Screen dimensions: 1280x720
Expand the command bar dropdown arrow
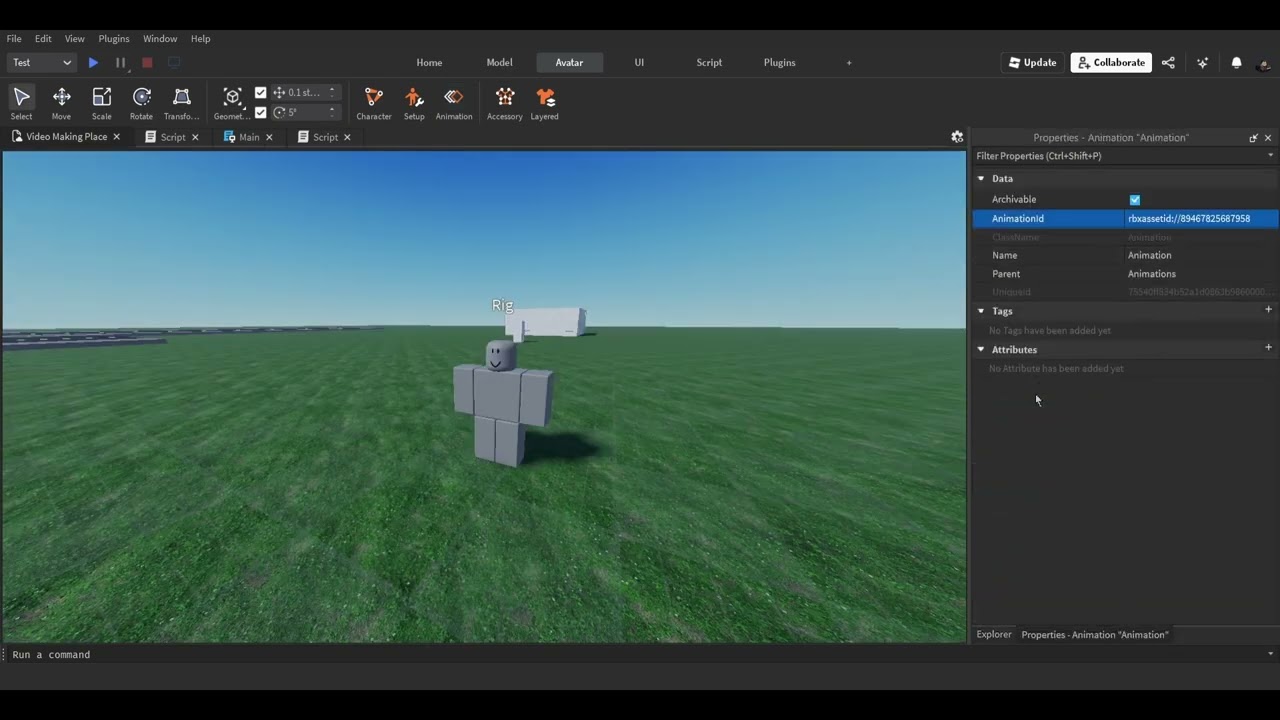[x=1270, y=654]
